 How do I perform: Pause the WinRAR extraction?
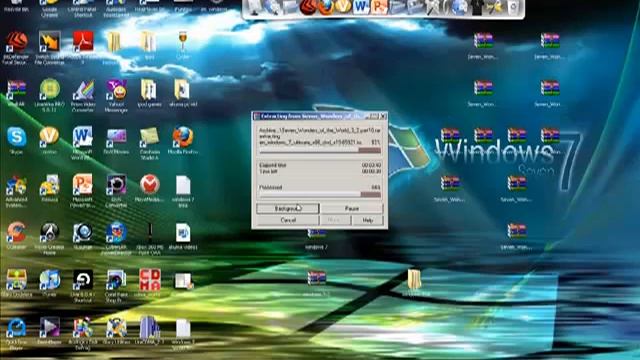351,209
